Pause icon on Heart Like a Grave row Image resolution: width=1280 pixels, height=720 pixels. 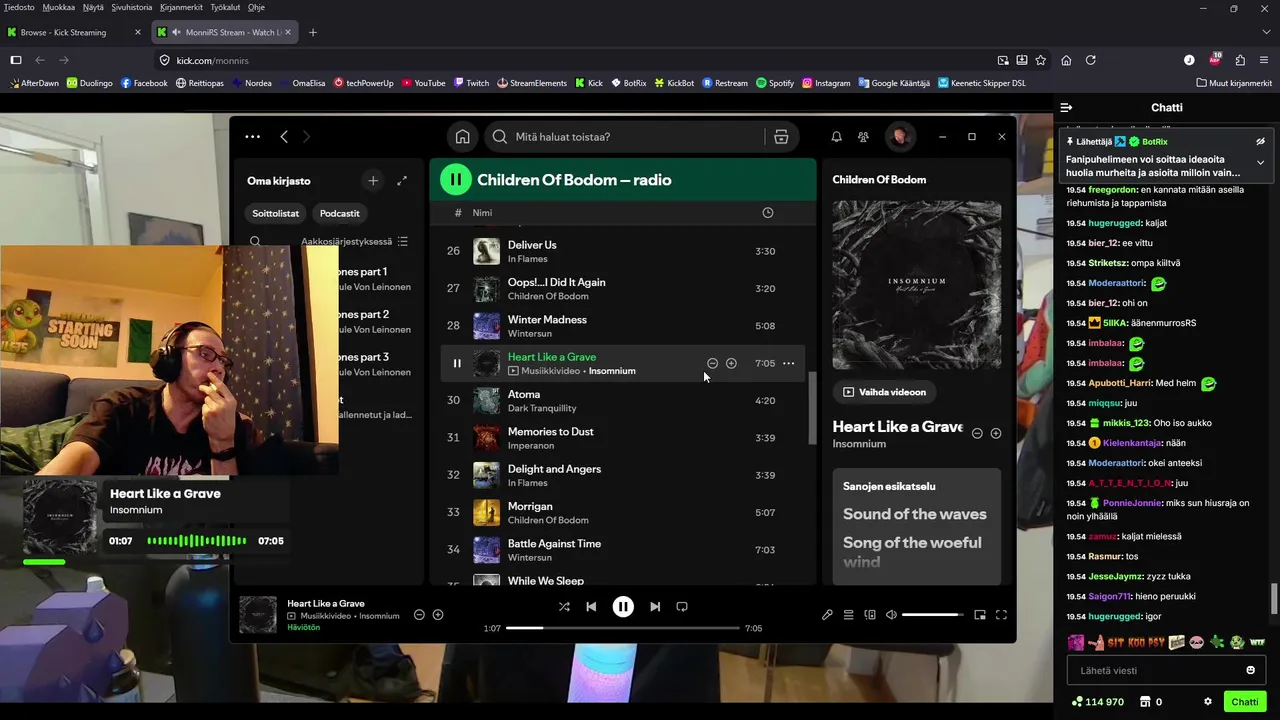tap(457, 363)
